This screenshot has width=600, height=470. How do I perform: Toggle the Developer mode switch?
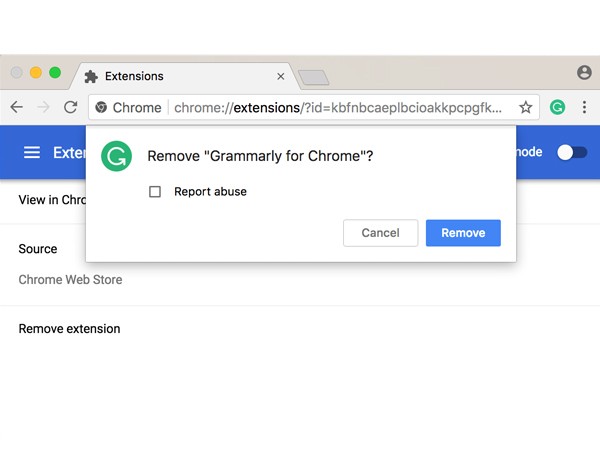point(572,152)
